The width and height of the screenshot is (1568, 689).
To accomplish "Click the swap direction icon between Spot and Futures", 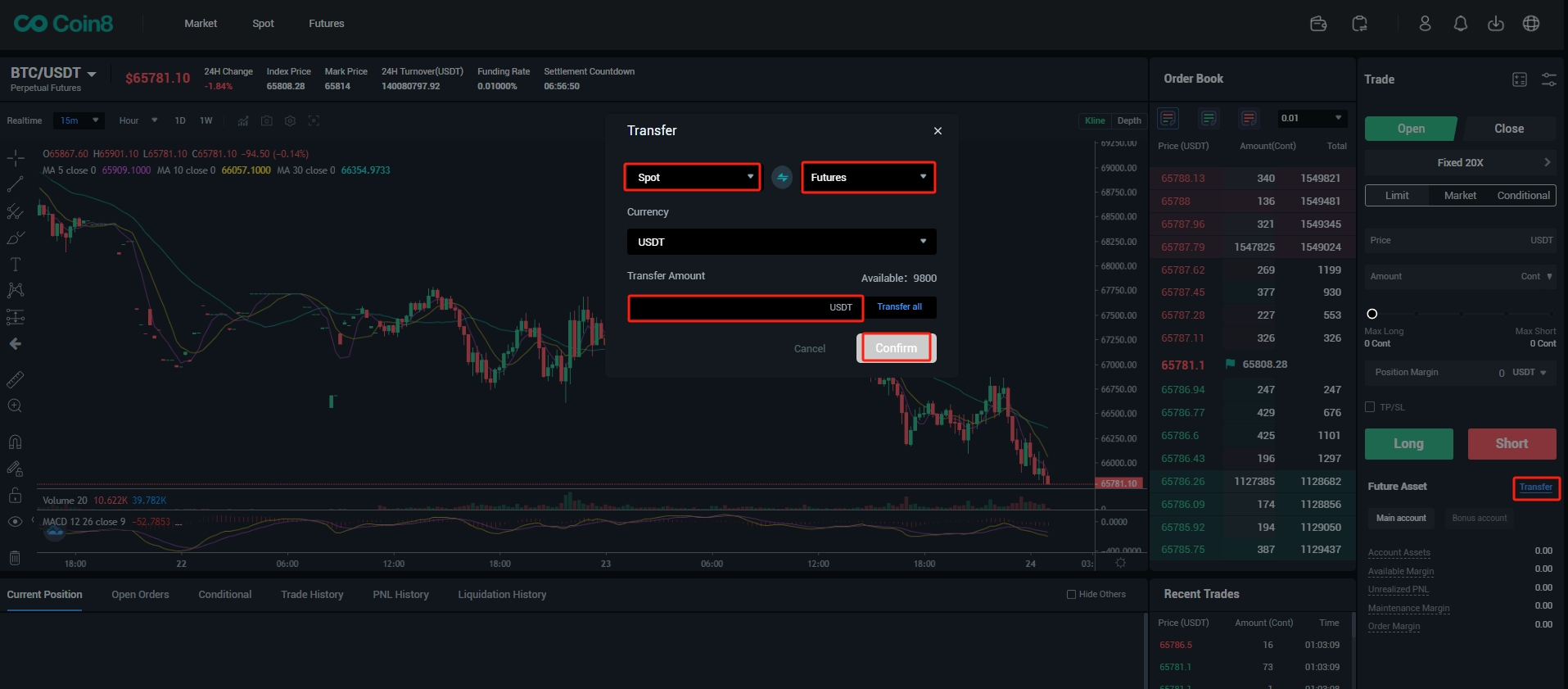I will [x=782, y=177].
